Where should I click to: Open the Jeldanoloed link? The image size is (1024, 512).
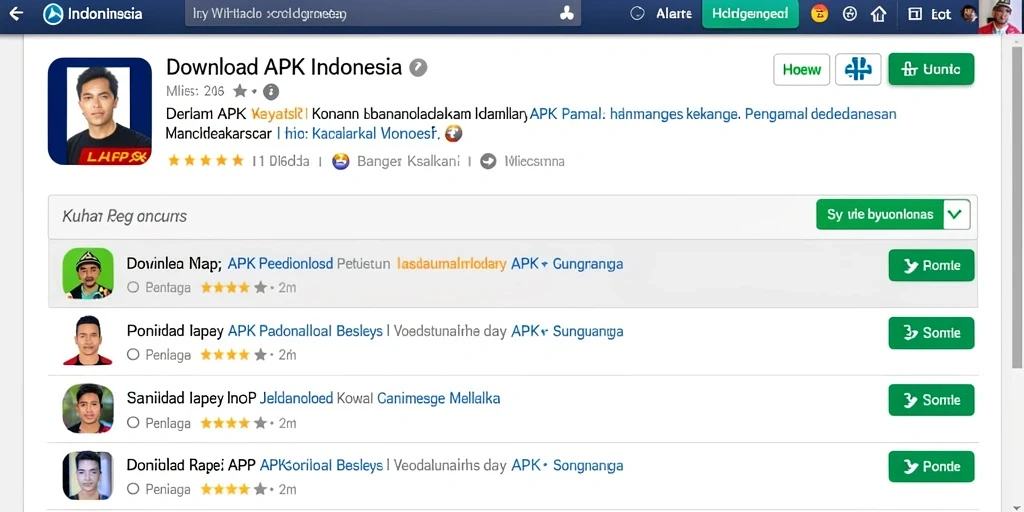296,398
